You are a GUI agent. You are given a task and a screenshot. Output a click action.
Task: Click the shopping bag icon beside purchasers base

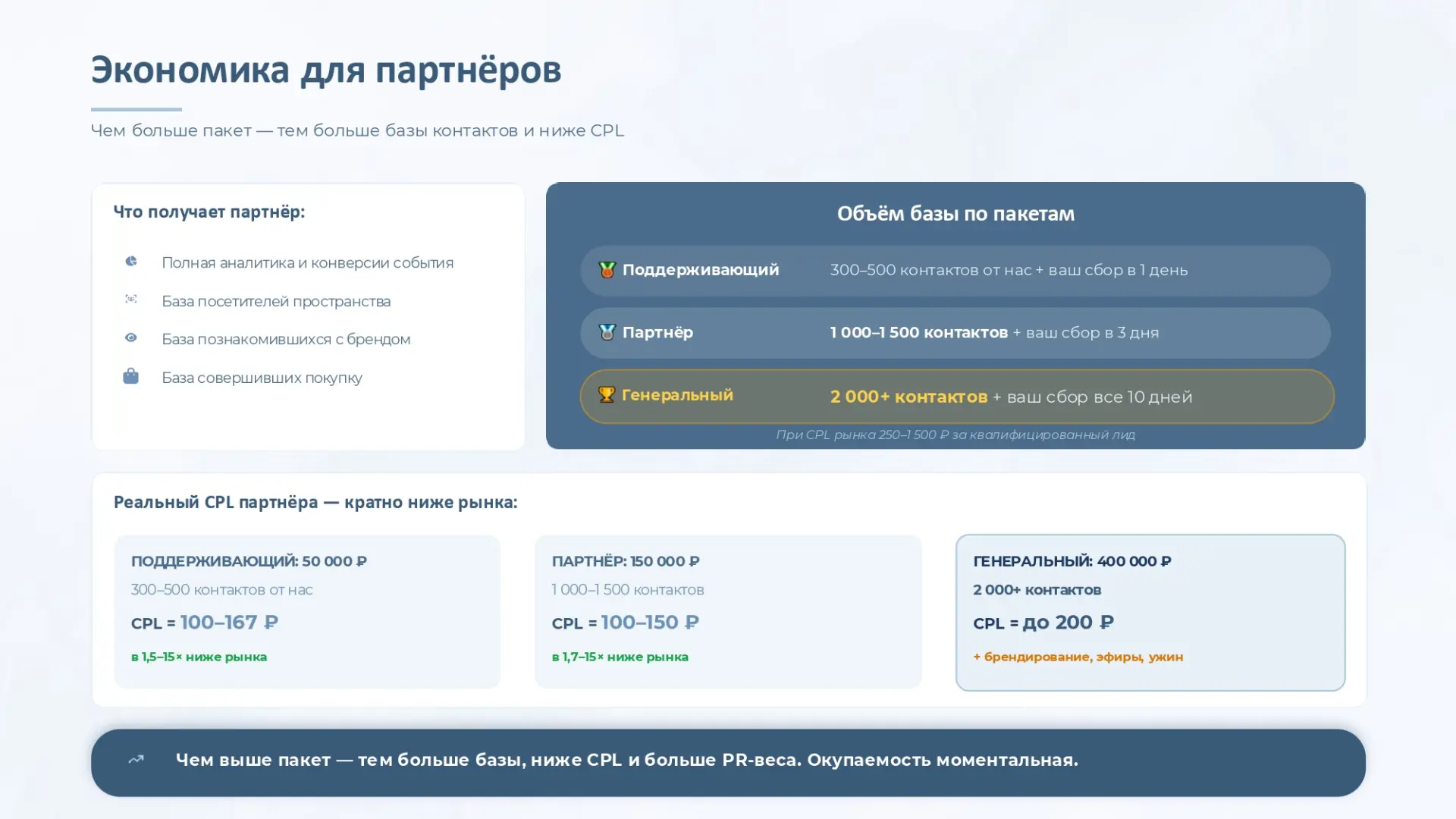(x=131, y=376)
